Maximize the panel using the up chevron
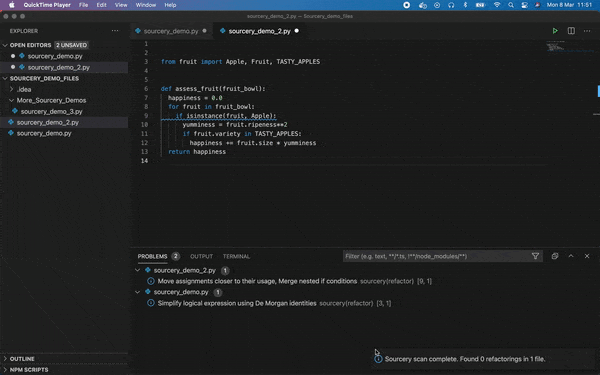 571,256
